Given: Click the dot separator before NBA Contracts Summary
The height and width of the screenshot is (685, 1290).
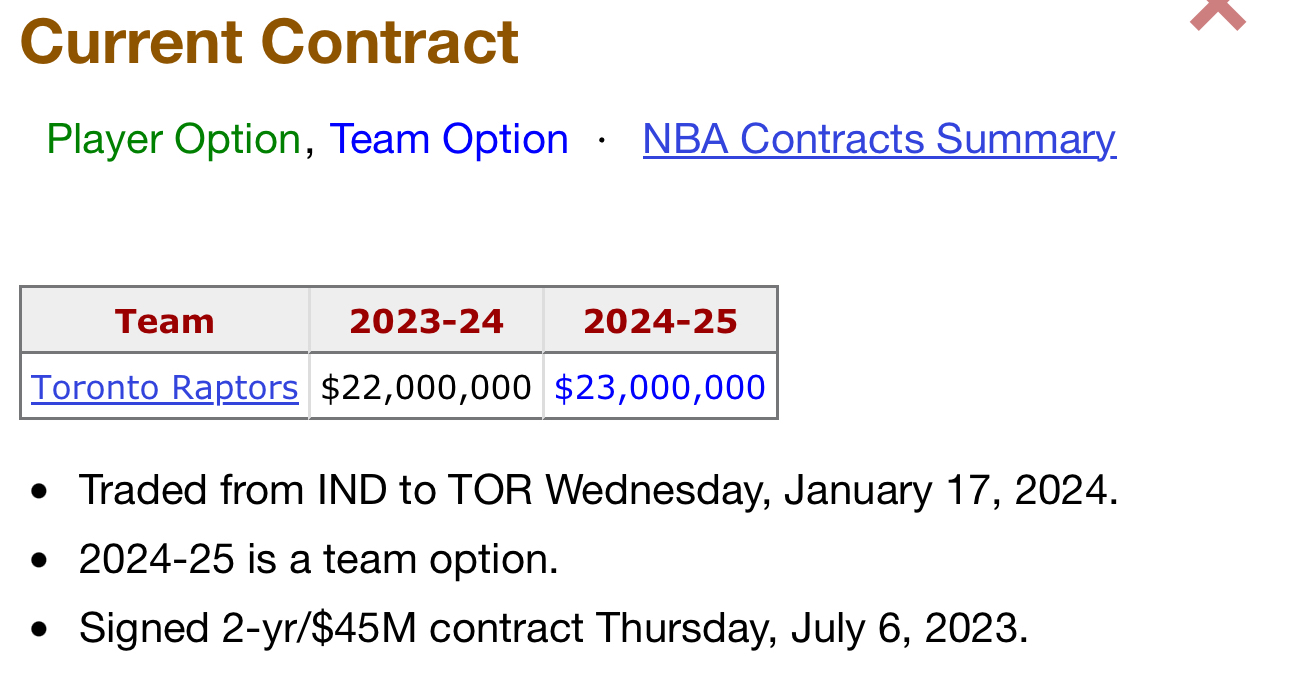Looking at the screenshot, I should pos(602,140).
